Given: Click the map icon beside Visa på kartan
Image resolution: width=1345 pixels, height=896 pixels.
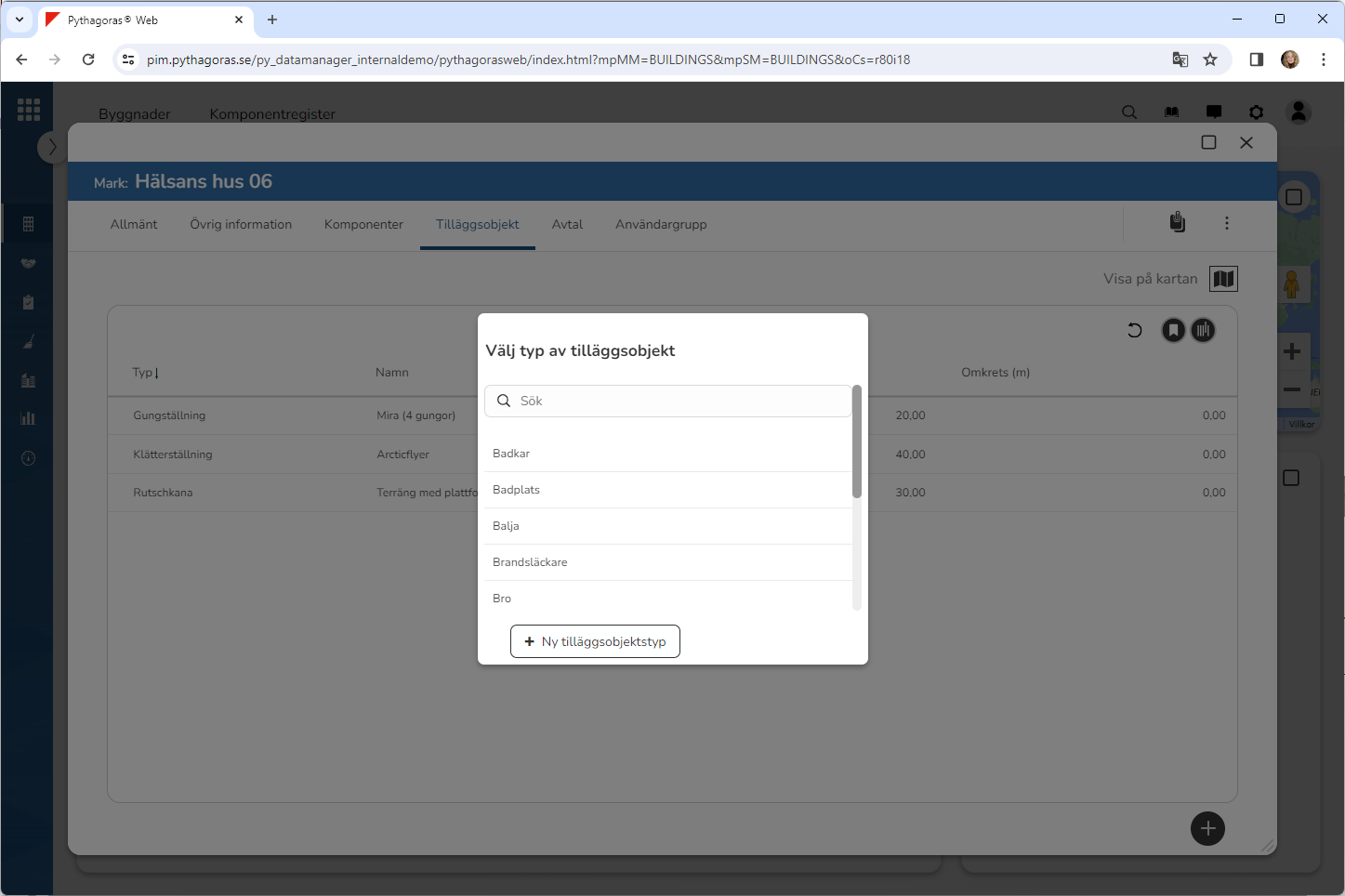Looking at the screenshot, I should [1223, 279].
